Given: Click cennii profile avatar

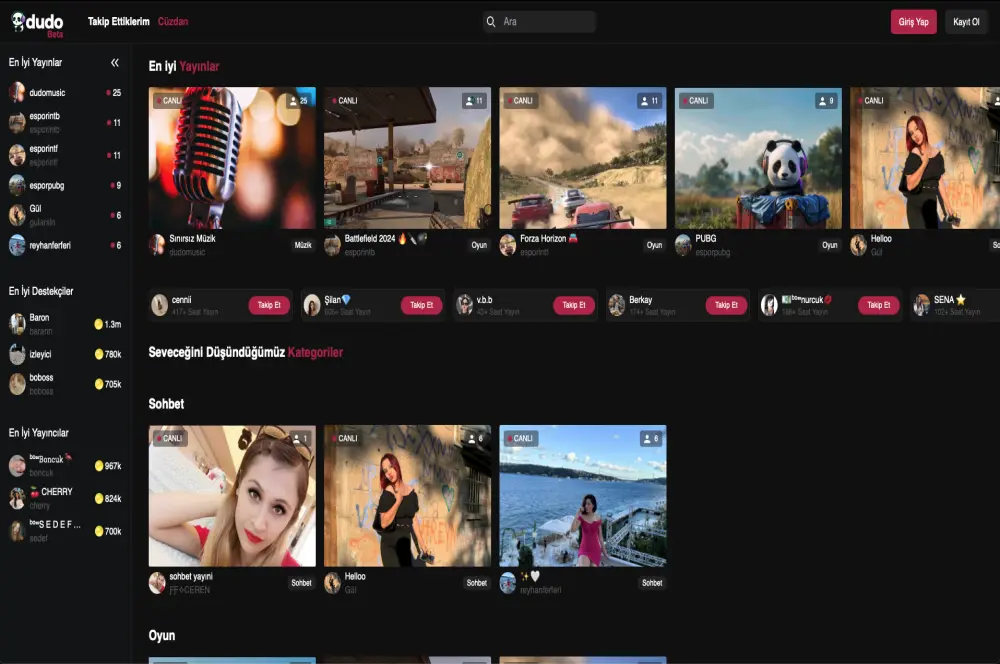Looking at the screenshot, I should tap(159, 305).
